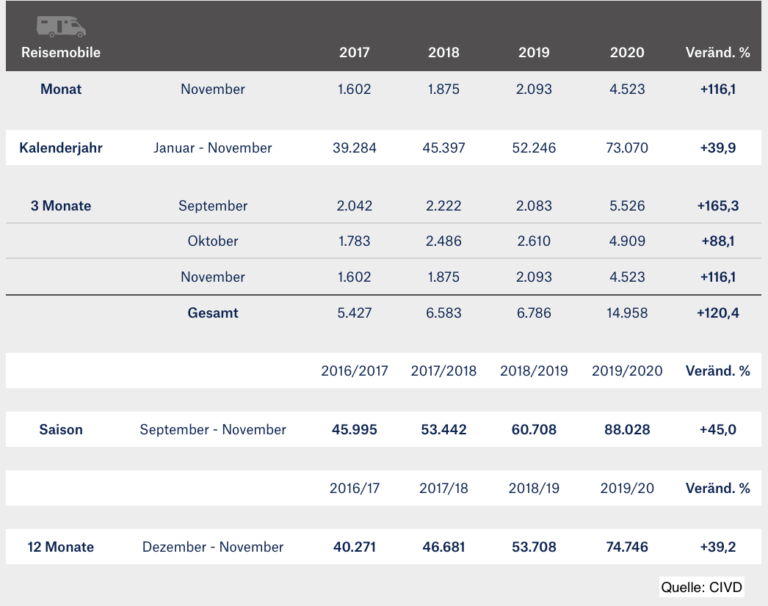Click the motorhome icon in header

tap(61, 26)
